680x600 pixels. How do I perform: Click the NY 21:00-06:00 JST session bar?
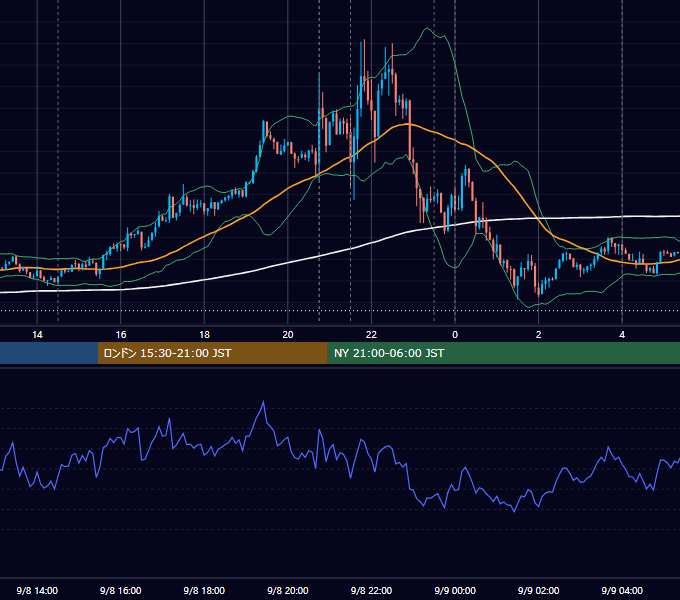tap(503, 353)
